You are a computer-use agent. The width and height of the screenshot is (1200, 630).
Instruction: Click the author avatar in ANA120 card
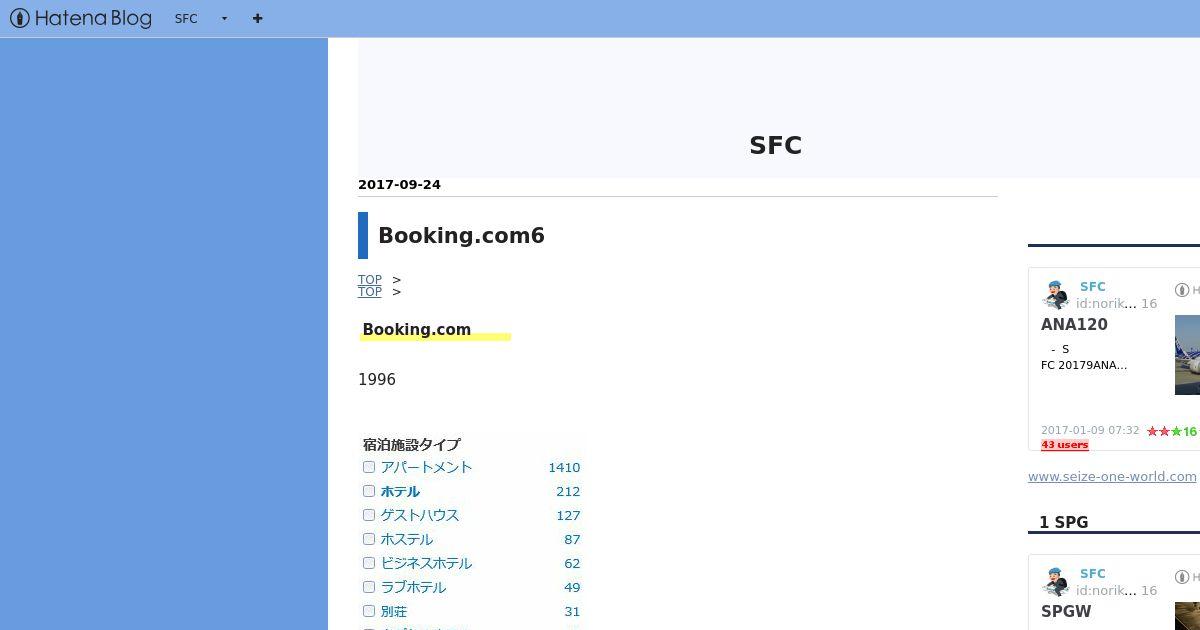click(1056, 295)
